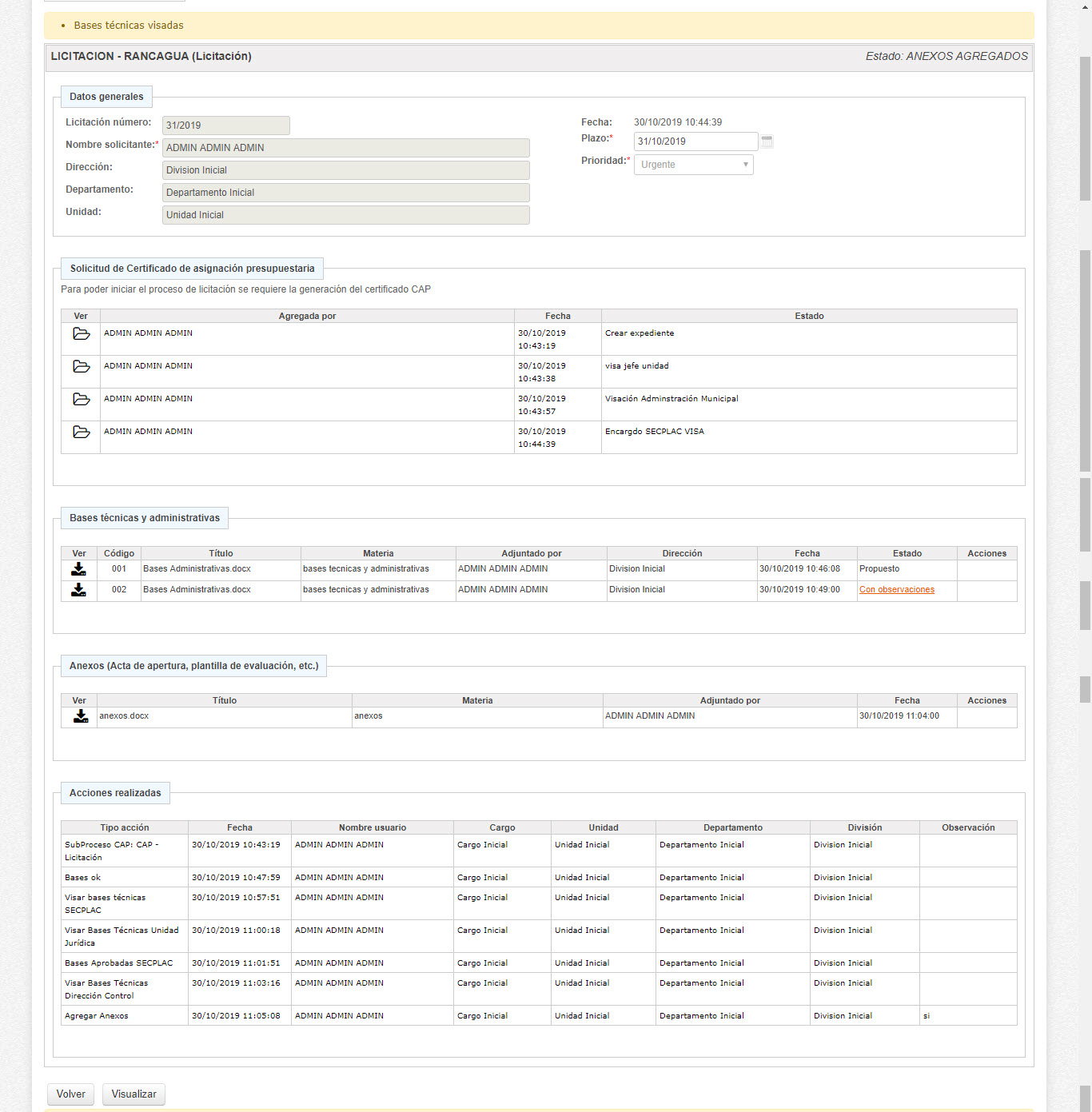Click the 'Crear expediente' status cell
1092x1112 pixels.
point(809,339)
